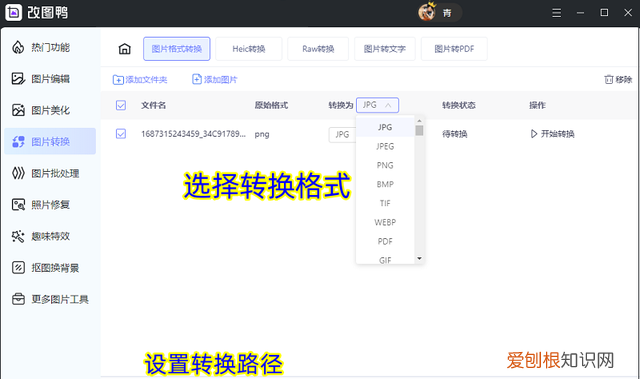Click the dropdown list's up scroll arrow
This screenshot has width=640, height=379.
pos(419,121)
